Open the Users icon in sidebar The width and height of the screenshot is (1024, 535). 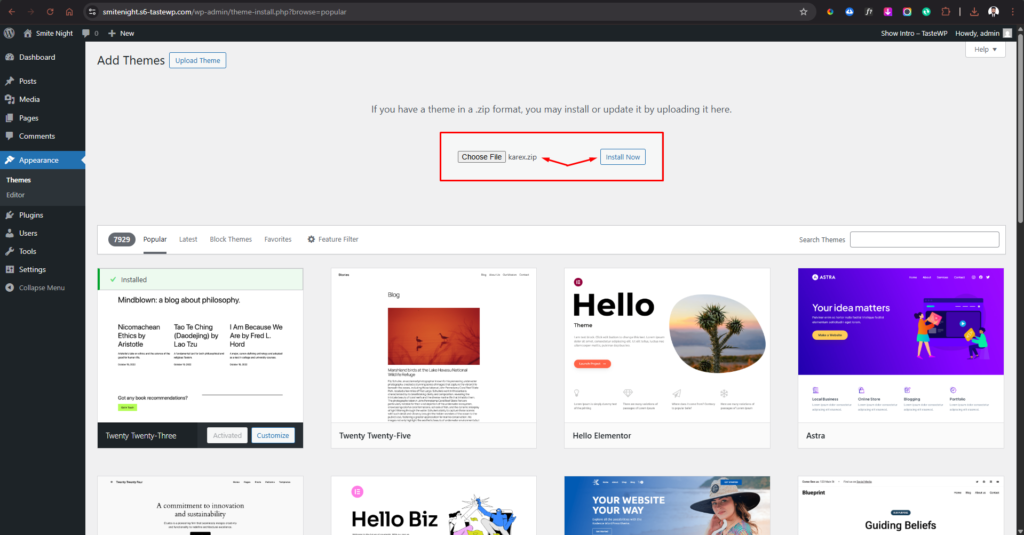click(x=9, y=233)
